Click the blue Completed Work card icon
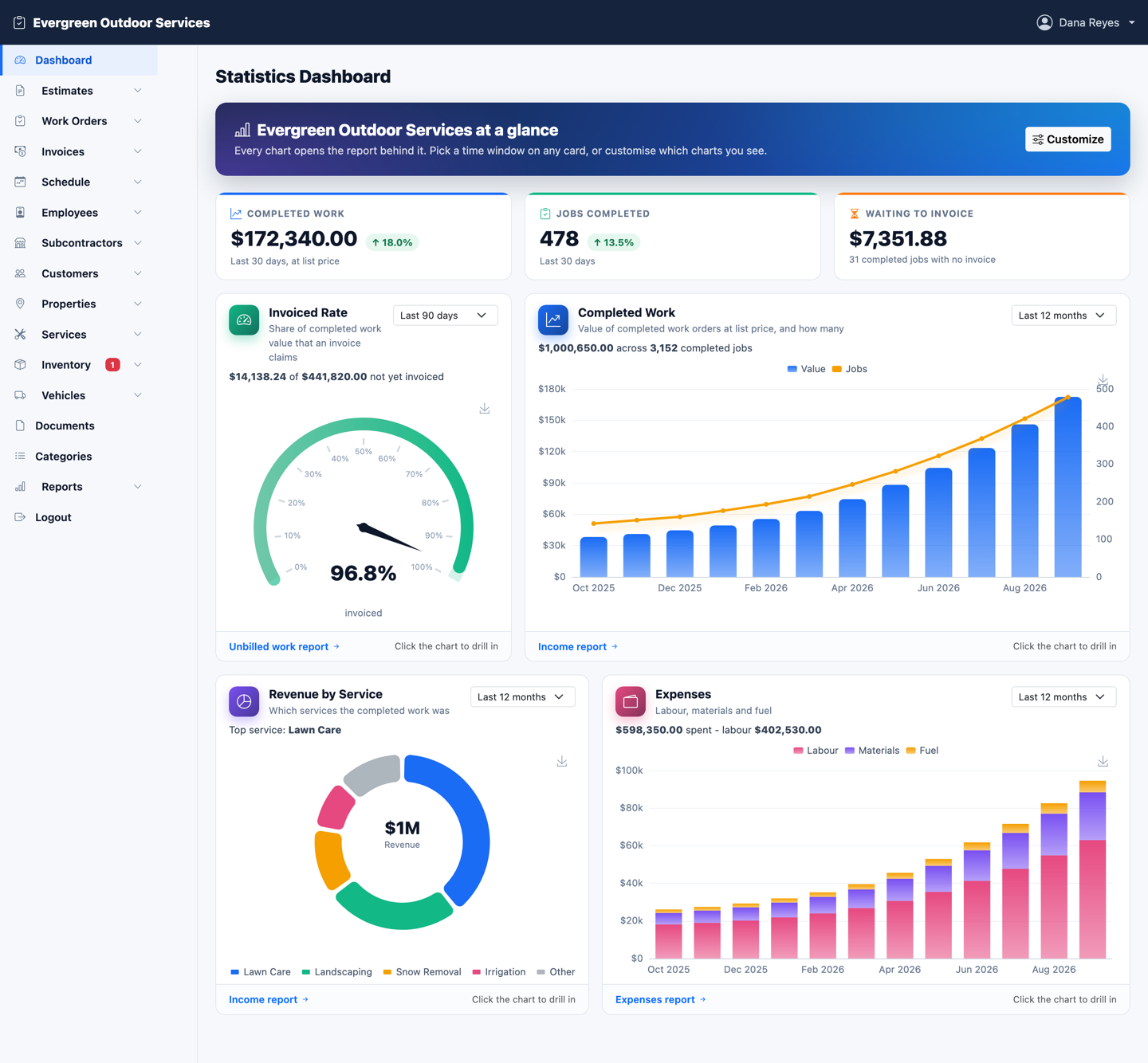The image size is (1148, 1063). pos(553,320)
